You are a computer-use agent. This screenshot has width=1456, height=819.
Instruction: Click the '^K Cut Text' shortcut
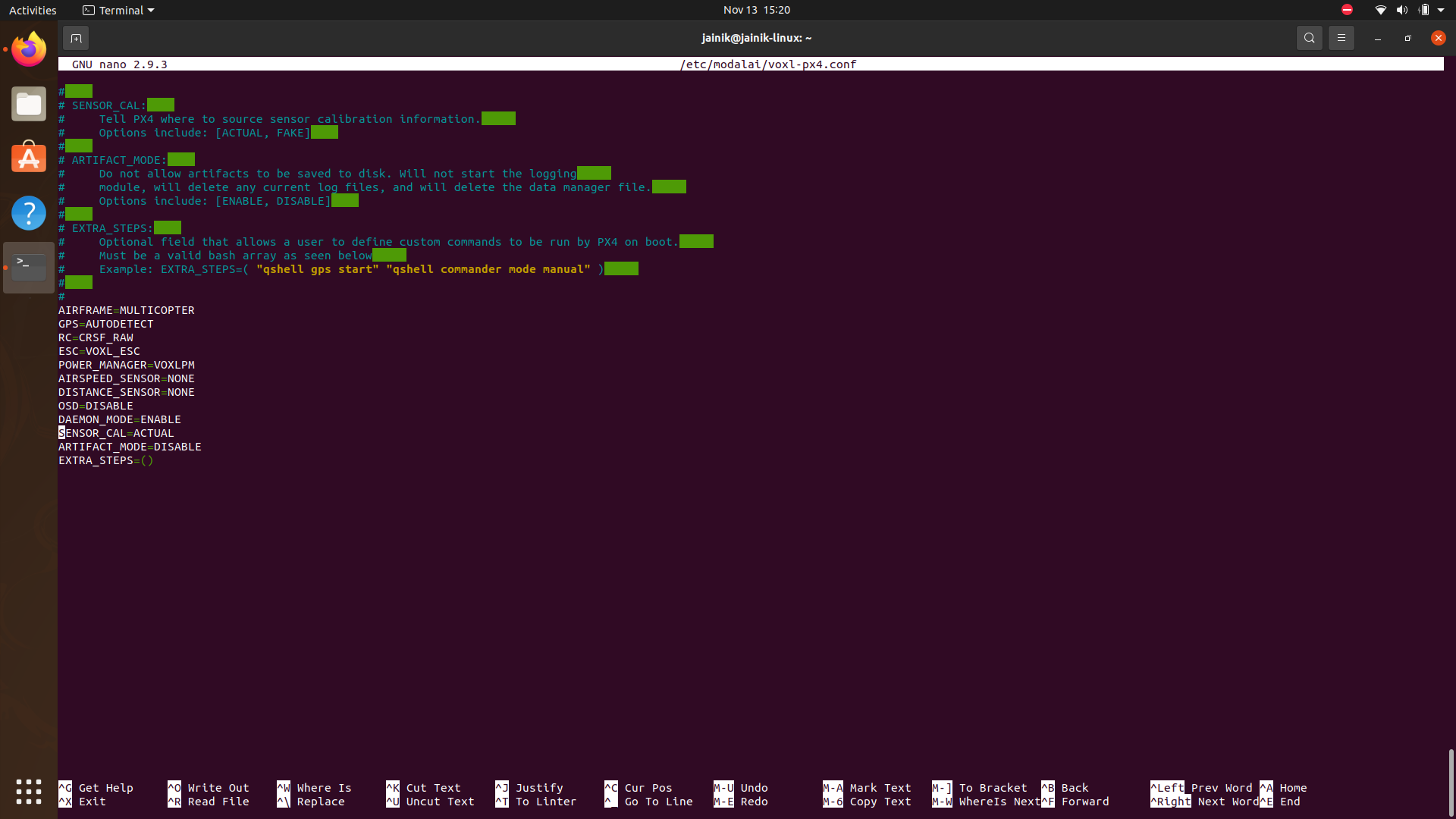tap(424, 788)
